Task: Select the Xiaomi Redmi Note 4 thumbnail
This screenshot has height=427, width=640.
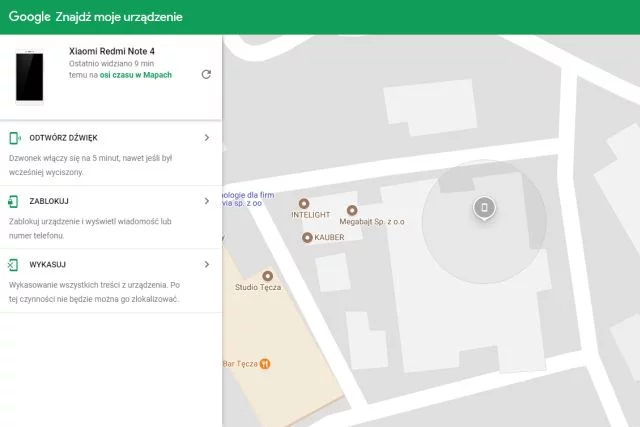Action: (x=29, y=76)
